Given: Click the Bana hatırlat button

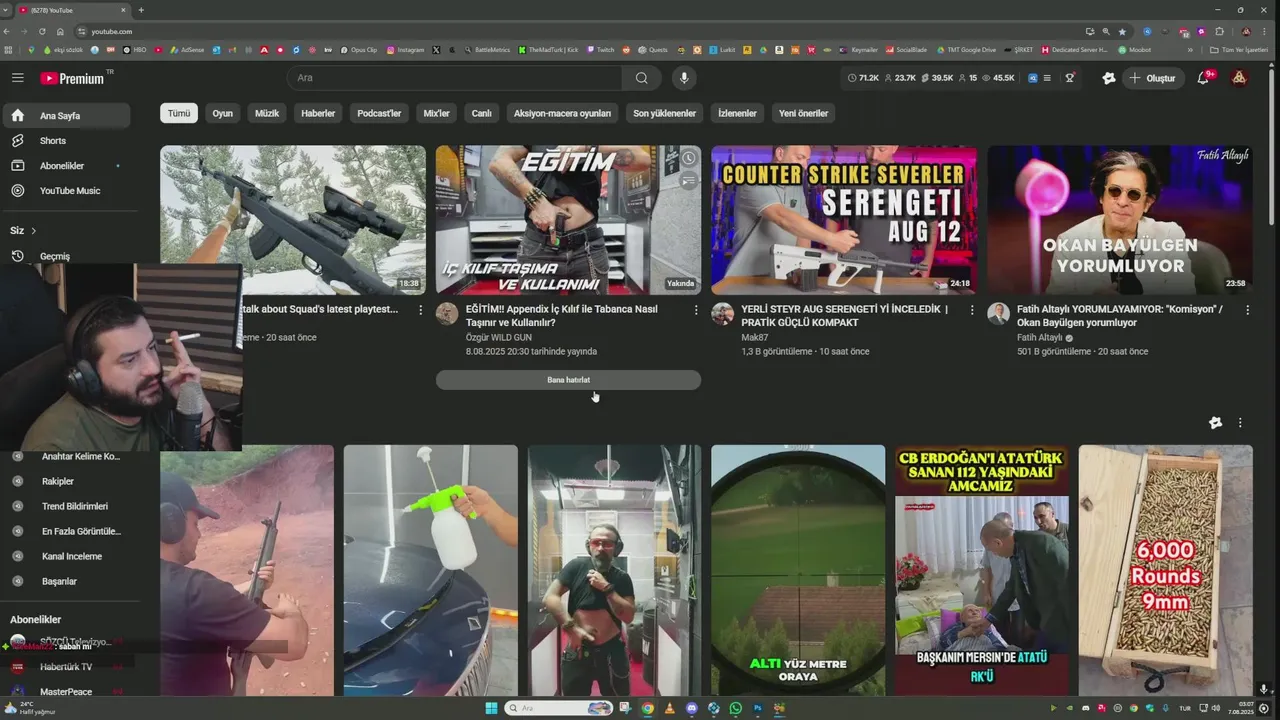Looking at the screenshot, I should tap(568, 380).
